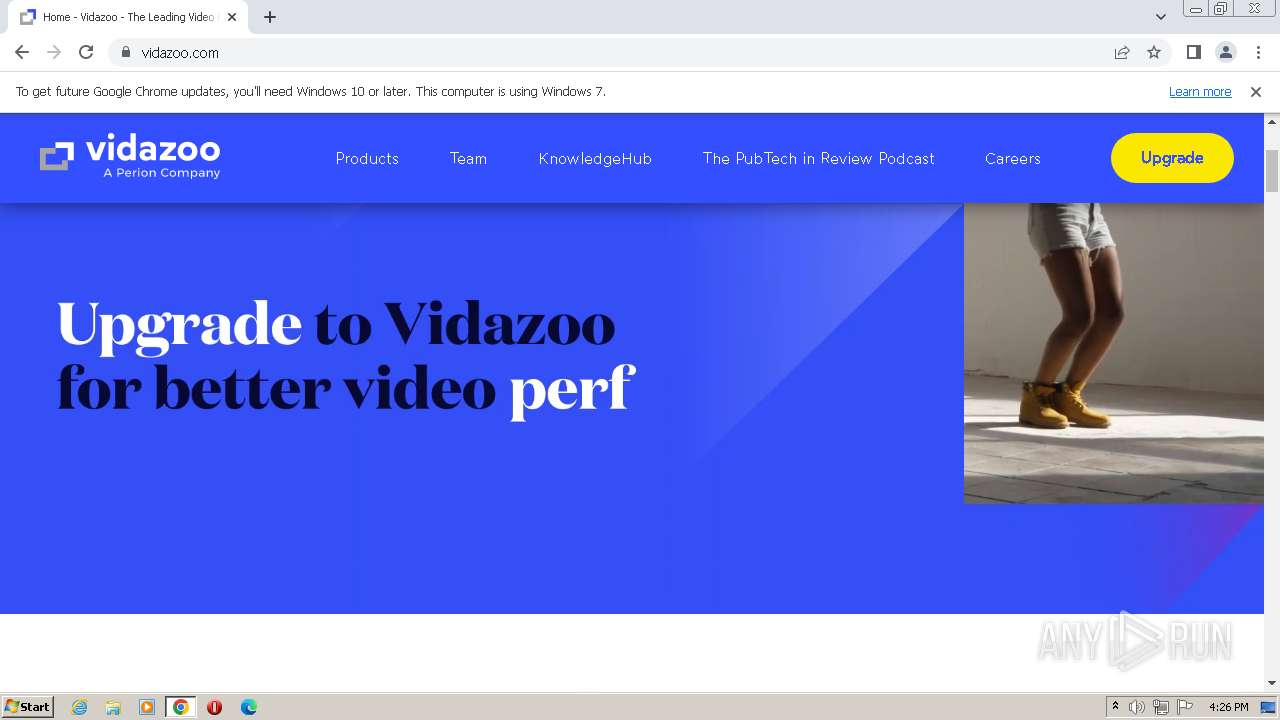
Task: View site information padlock icon
Action: coord(126,52)
